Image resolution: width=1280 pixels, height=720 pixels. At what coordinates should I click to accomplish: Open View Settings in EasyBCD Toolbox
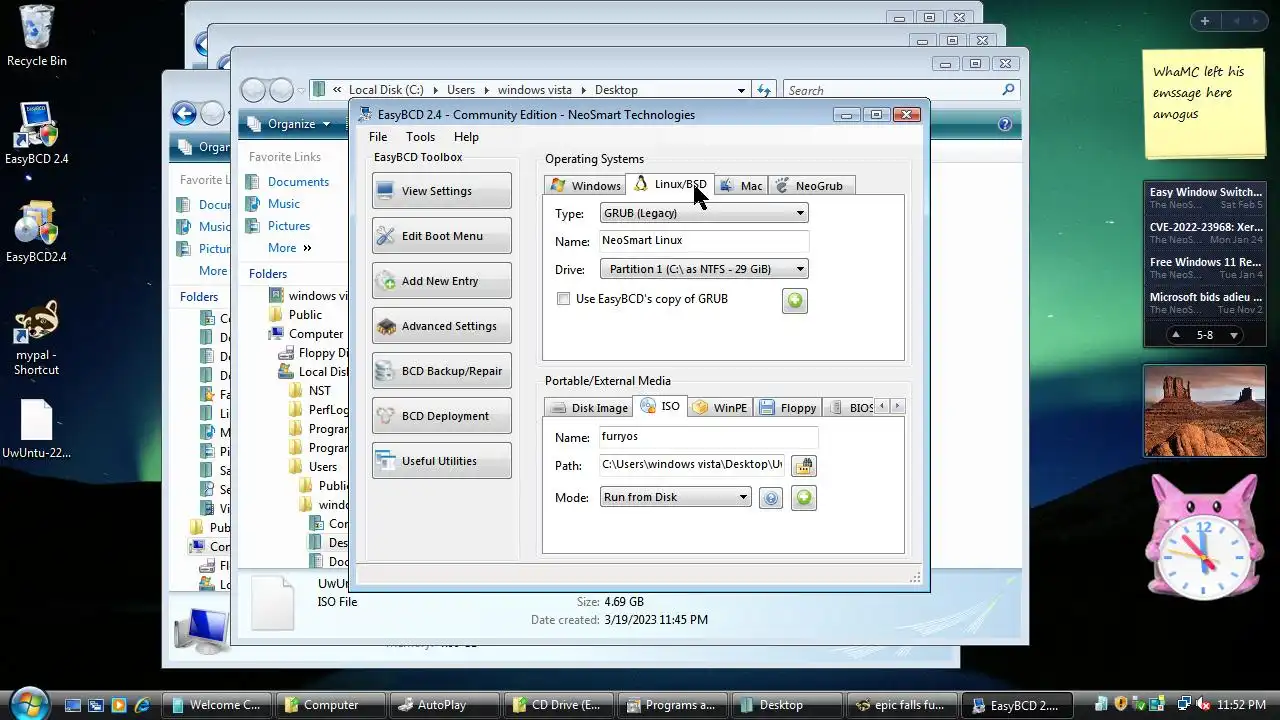click(x=441, y=191)
